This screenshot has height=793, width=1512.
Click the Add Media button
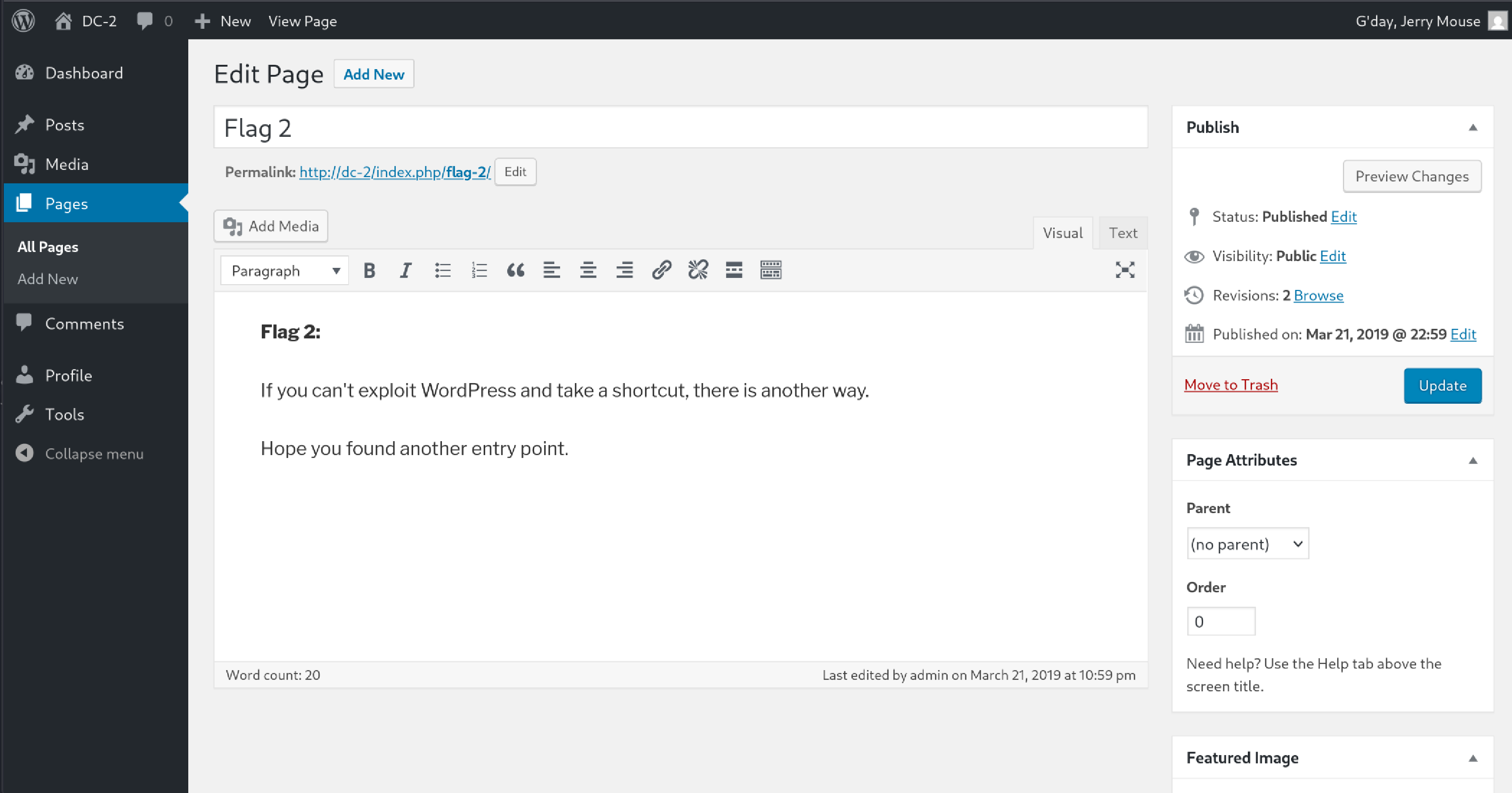coord(270,226)
